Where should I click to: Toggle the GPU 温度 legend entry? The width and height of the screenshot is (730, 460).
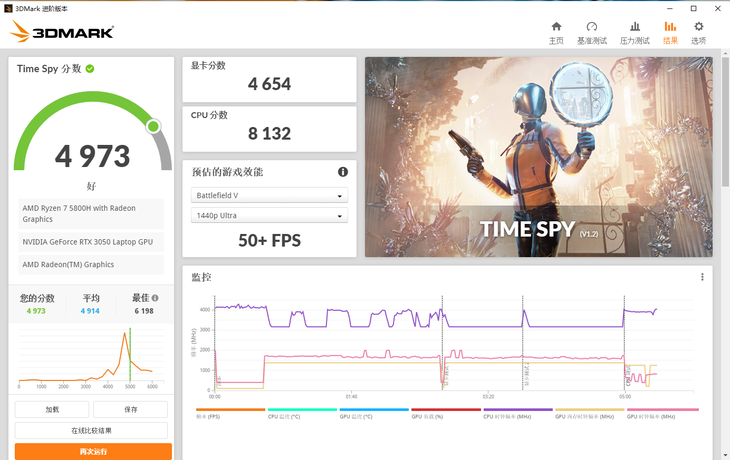tap(374, 413)
